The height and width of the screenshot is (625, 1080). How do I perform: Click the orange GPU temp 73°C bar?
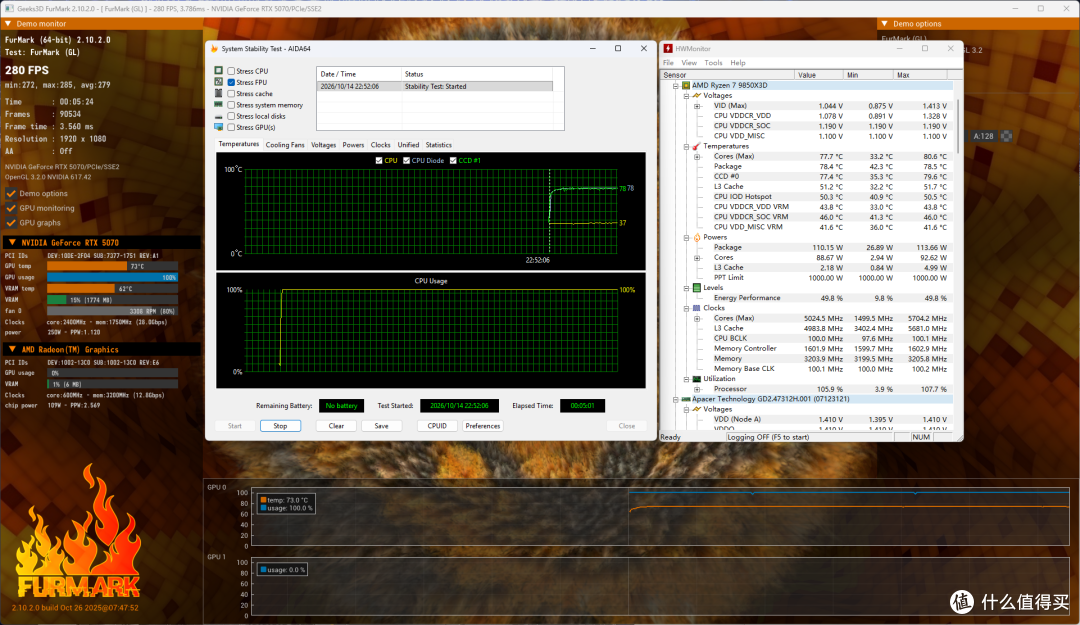(x=87, y=266)
